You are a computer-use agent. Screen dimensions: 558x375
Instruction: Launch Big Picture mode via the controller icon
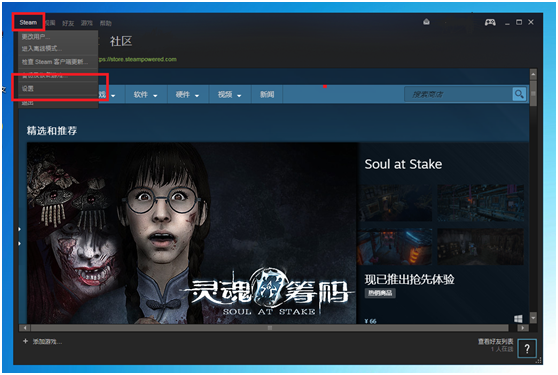[x=490, y=22]
